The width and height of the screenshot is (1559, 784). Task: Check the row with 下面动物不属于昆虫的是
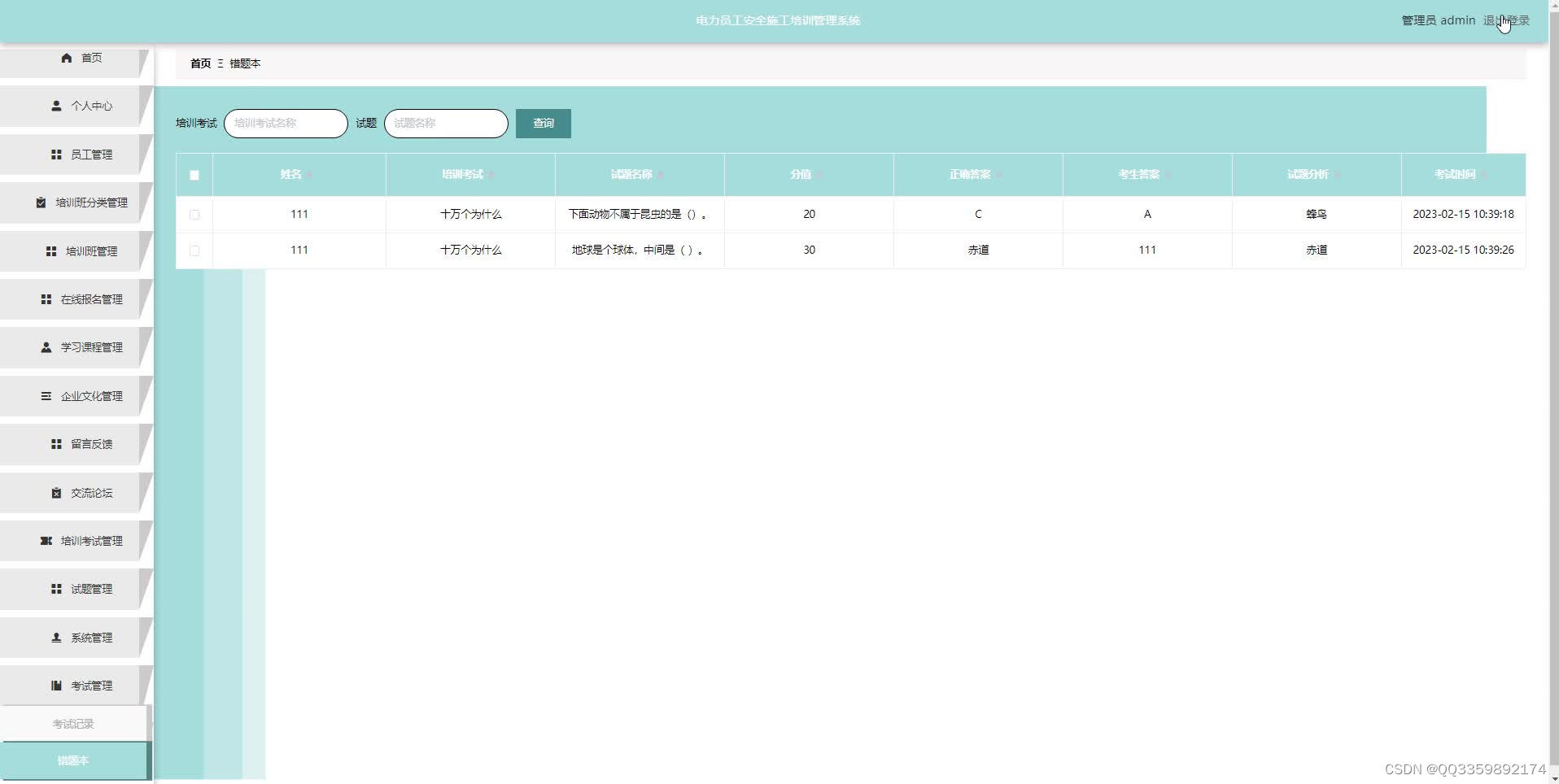[x=194, y=215]
